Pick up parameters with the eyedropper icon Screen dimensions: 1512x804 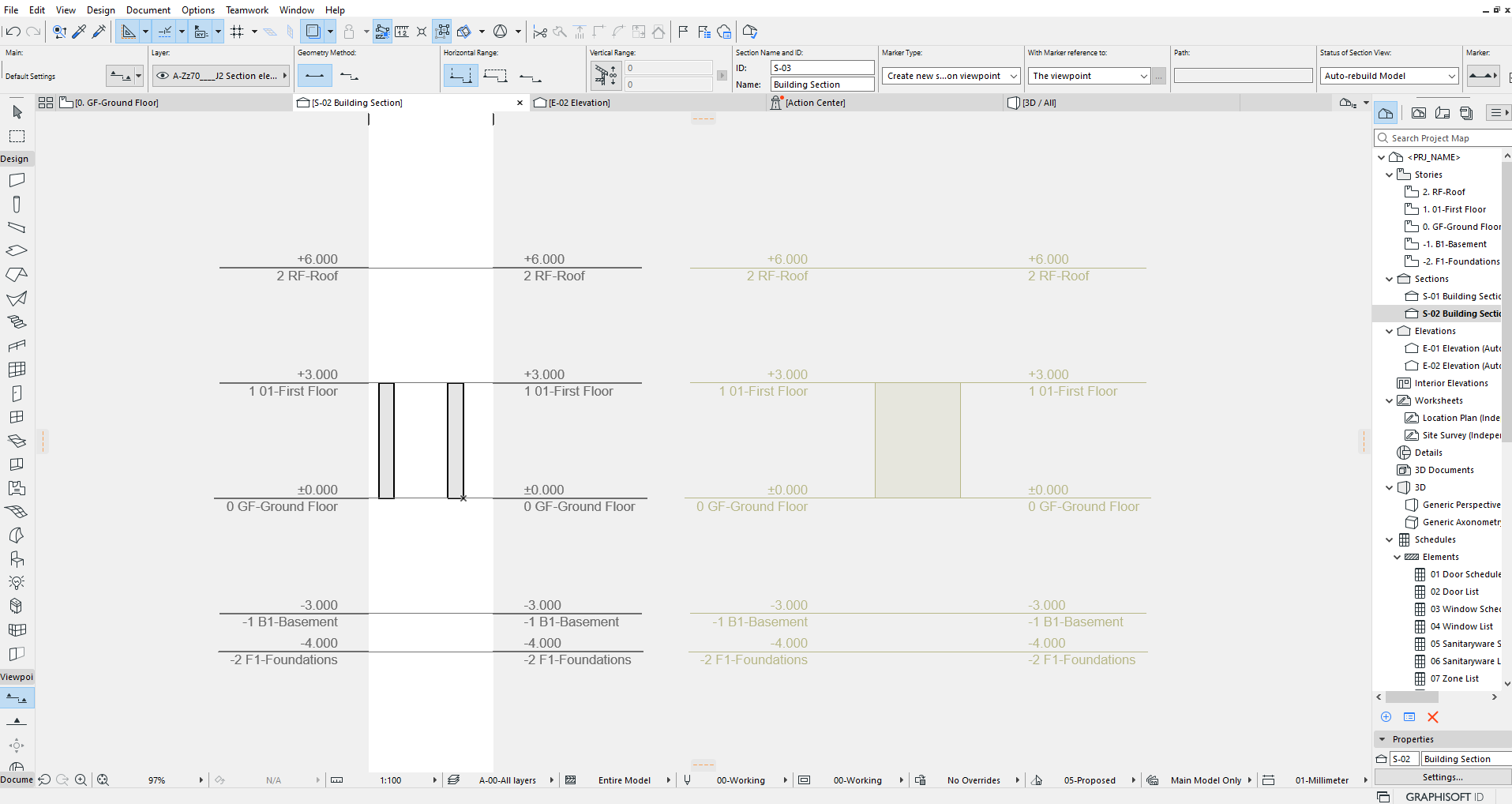[x=79, y=32]
